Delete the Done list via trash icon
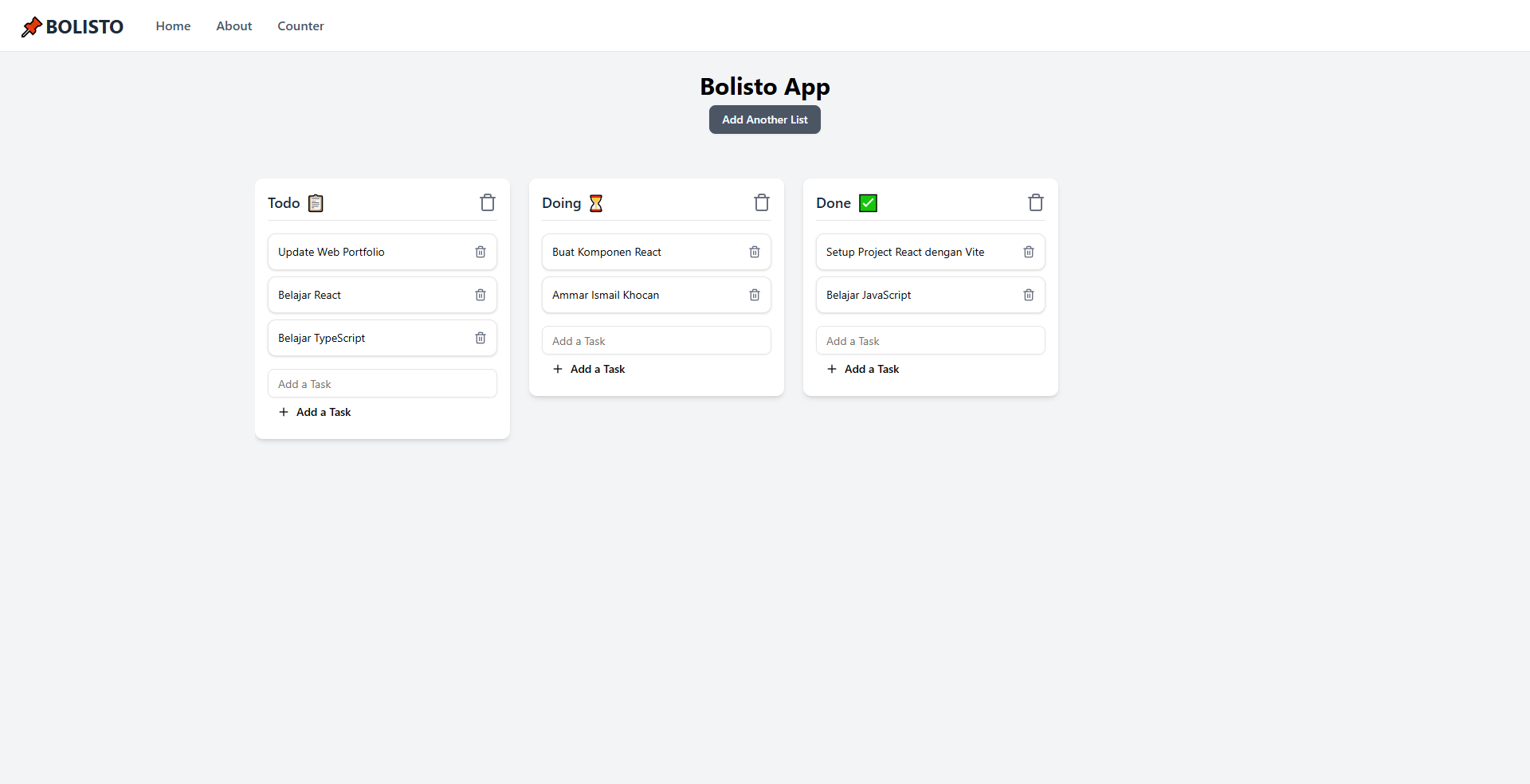The width and height of the screenshot is (1530, 784). (x=1035, y=203)
